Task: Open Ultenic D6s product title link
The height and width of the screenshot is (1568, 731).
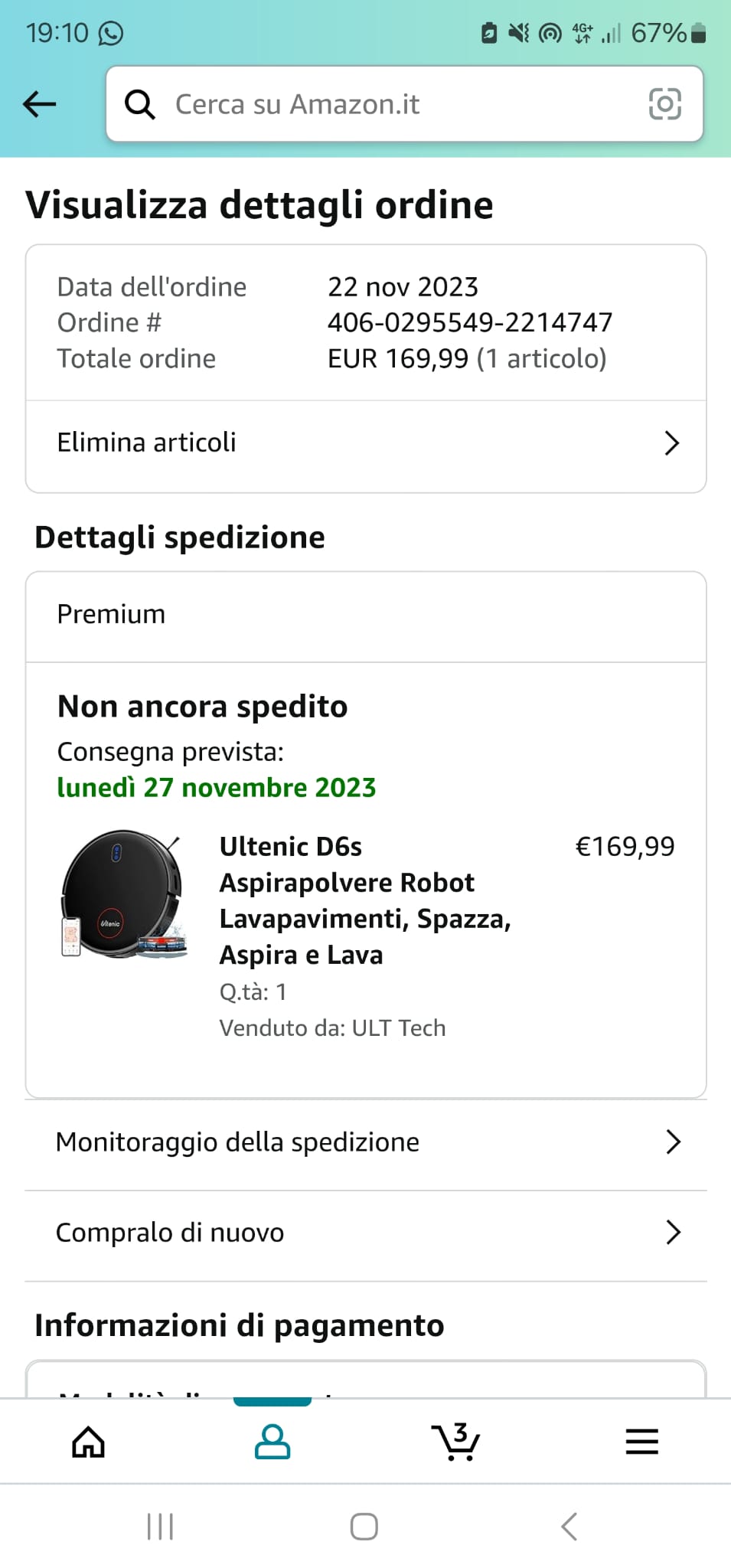Action: point(365,900)
